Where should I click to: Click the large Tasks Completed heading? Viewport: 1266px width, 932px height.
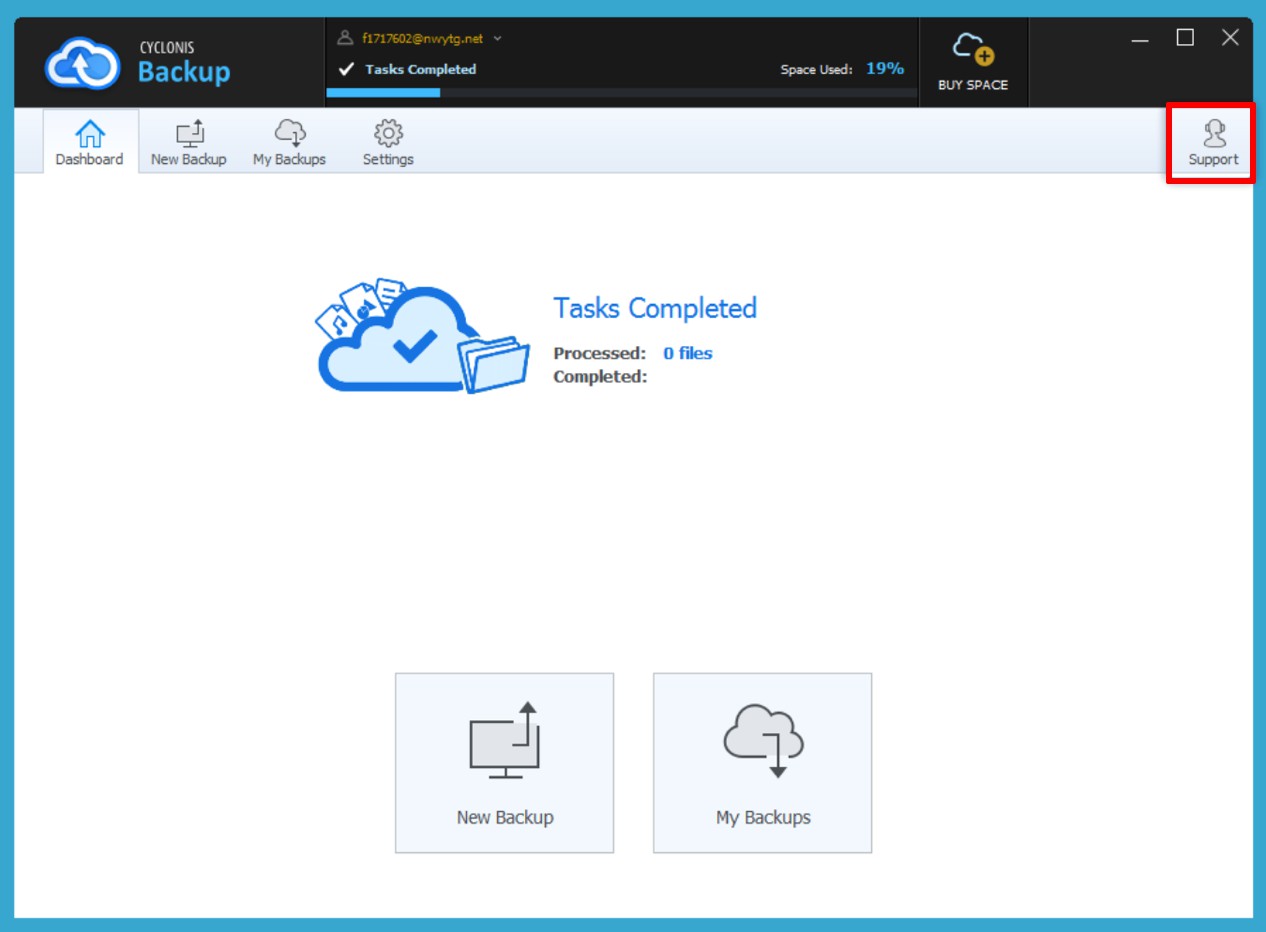click(x=655, y=308)
